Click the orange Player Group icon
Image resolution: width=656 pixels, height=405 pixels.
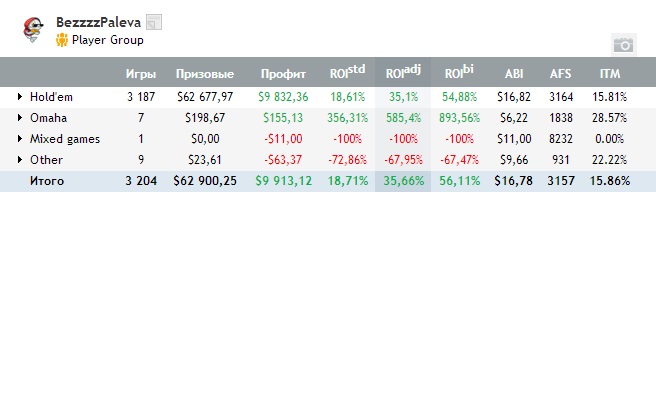(62, 40)
